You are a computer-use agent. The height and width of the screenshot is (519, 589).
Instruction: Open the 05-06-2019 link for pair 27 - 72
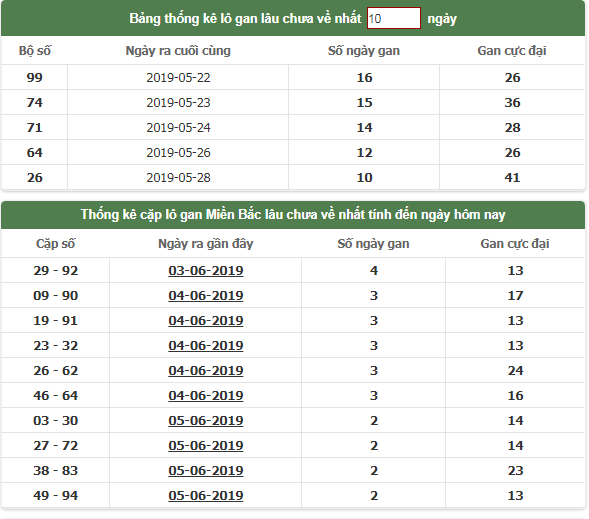[x=205, y=445]
